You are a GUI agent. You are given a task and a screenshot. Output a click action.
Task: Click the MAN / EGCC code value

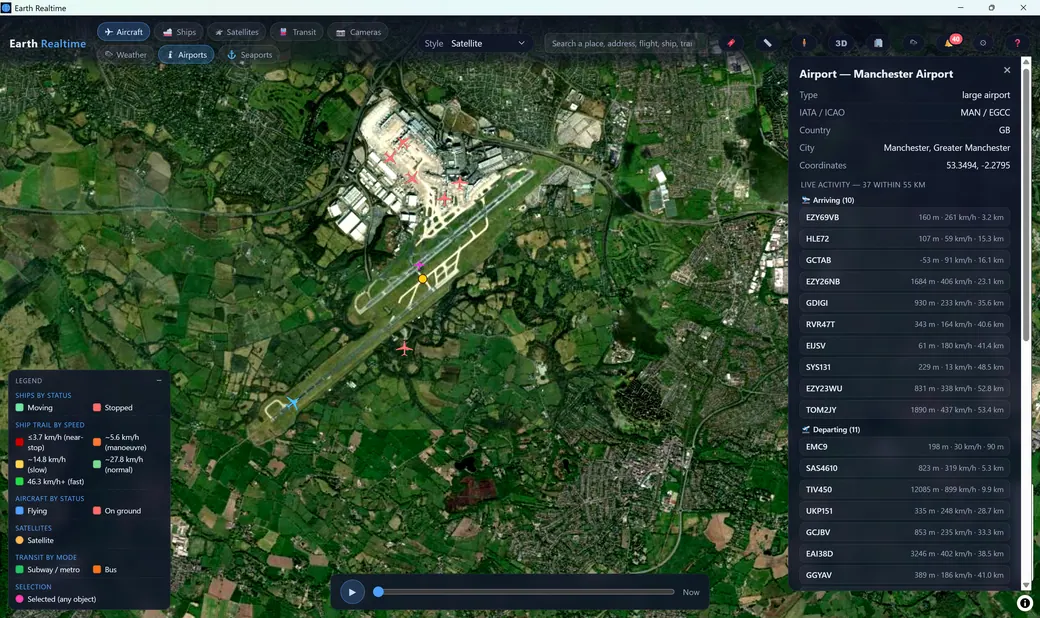click(x=985, y=113)
